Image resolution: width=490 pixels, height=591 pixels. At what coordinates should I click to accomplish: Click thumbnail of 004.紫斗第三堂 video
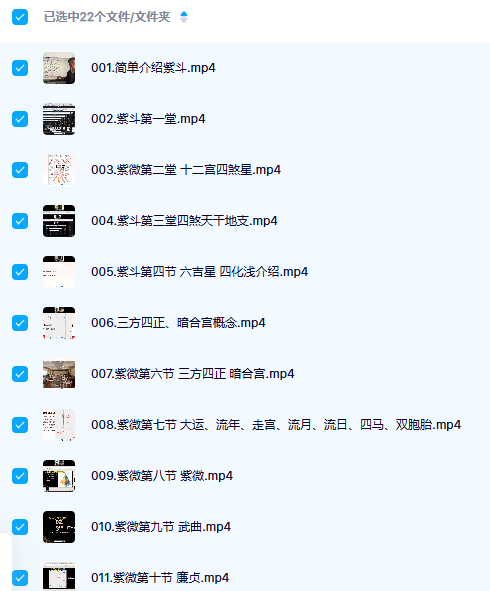tap(59, 221)
